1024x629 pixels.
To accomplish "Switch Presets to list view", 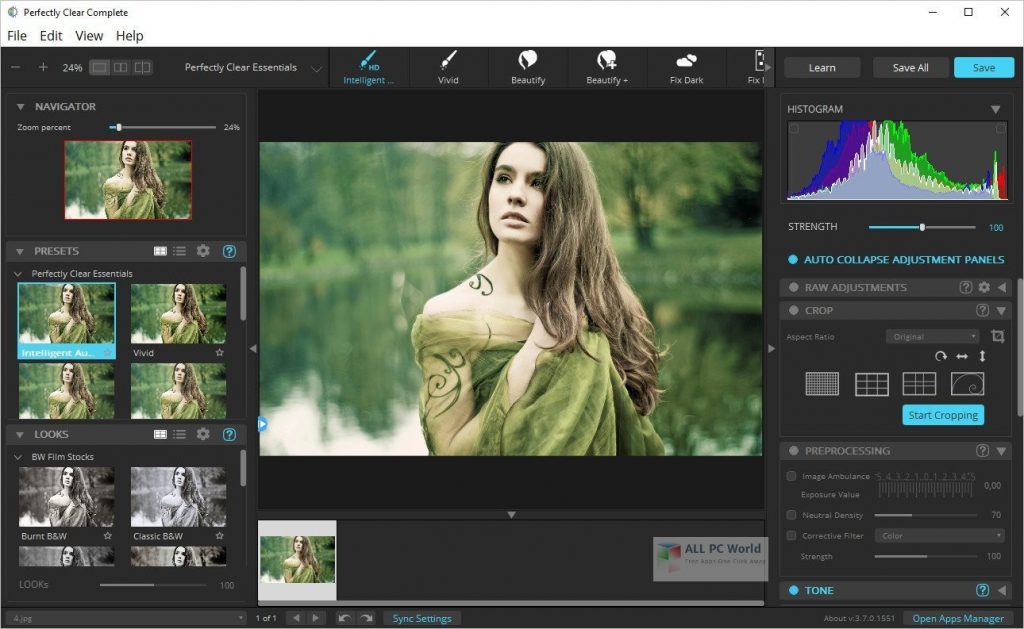I will coord(179,251).
